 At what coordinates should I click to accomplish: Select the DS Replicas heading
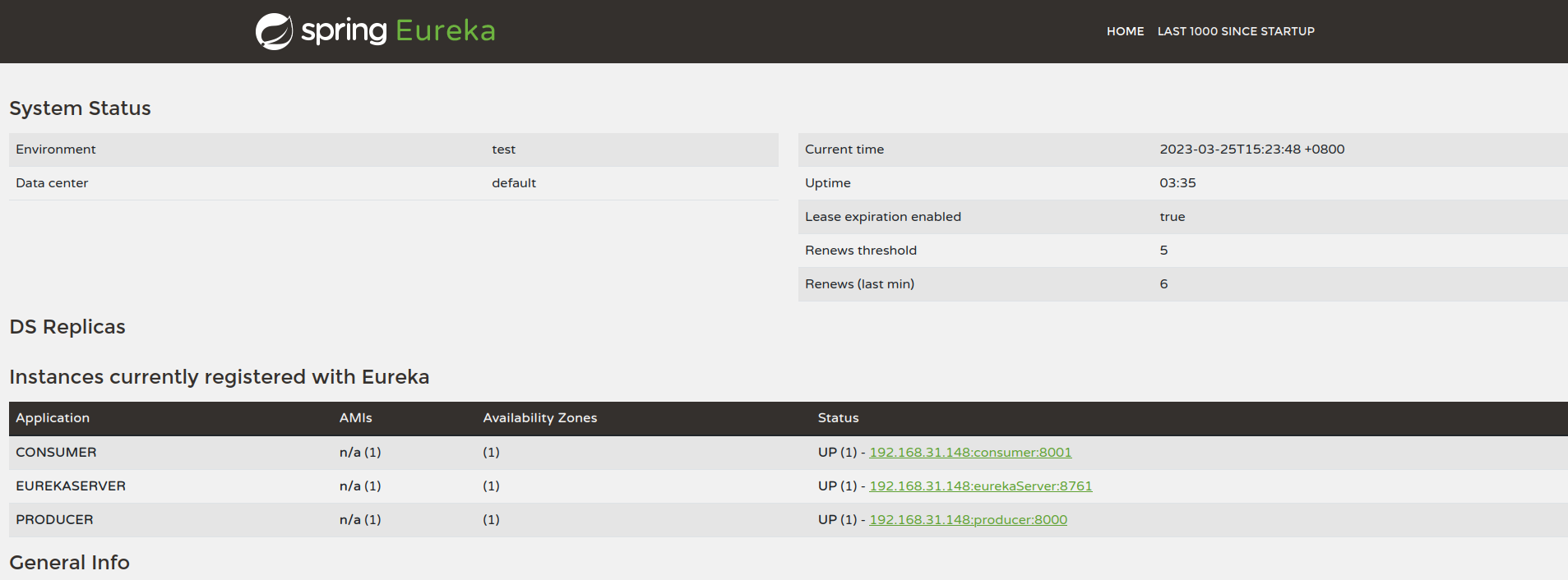pyautogui.click(x=67, y=327)
